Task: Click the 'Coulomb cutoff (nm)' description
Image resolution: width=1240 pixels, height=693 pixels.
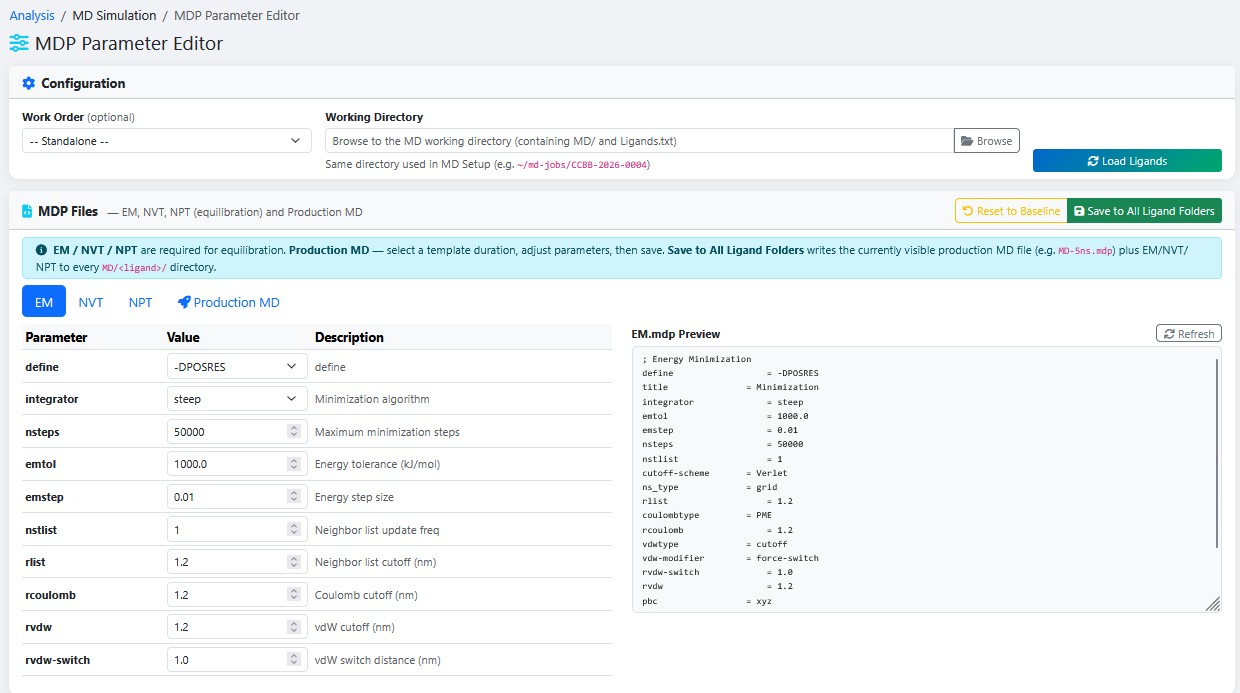Action: [366, 595]
